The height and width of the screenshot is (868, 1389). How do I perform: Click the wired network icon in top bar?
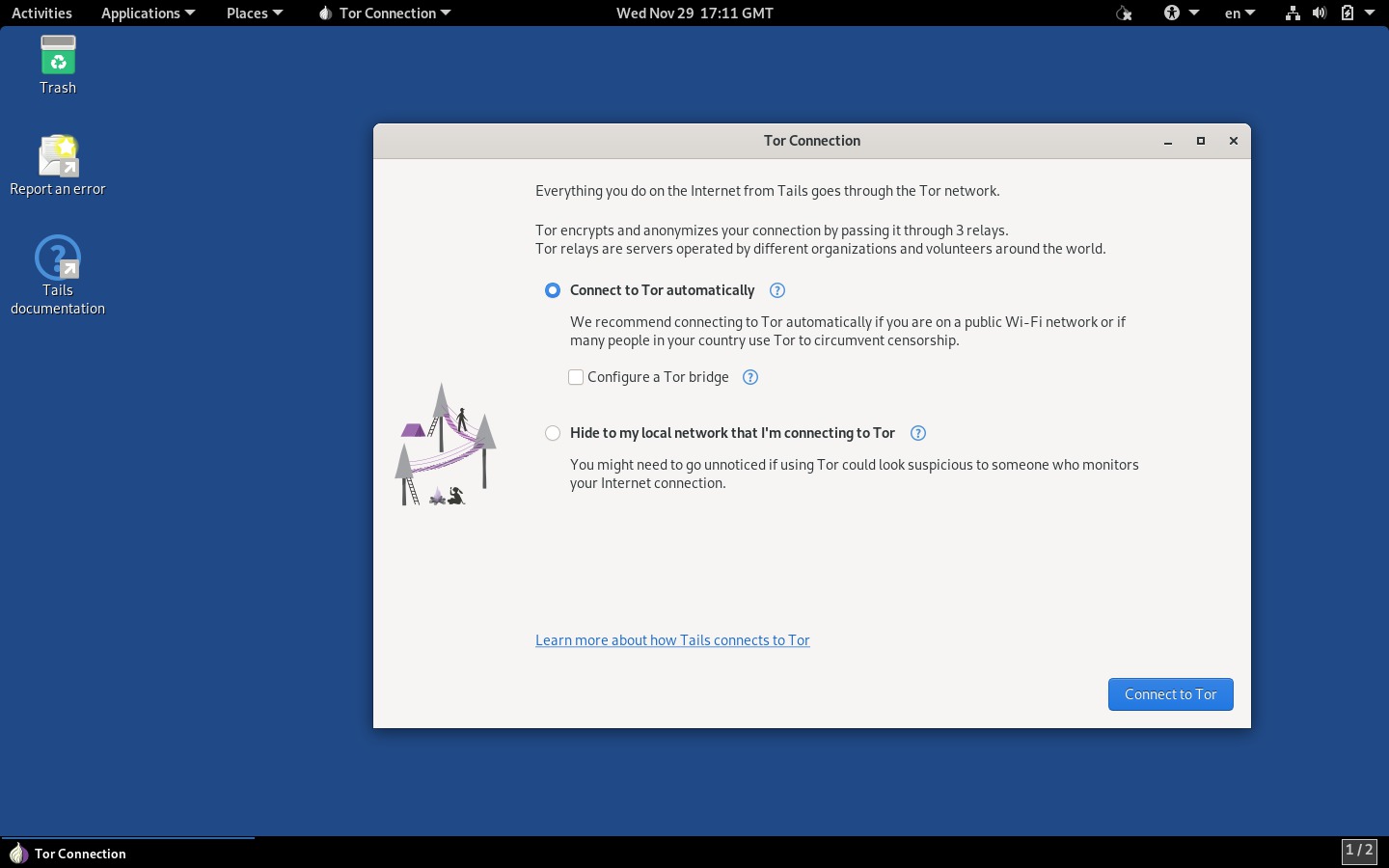tap(1293, 13)
